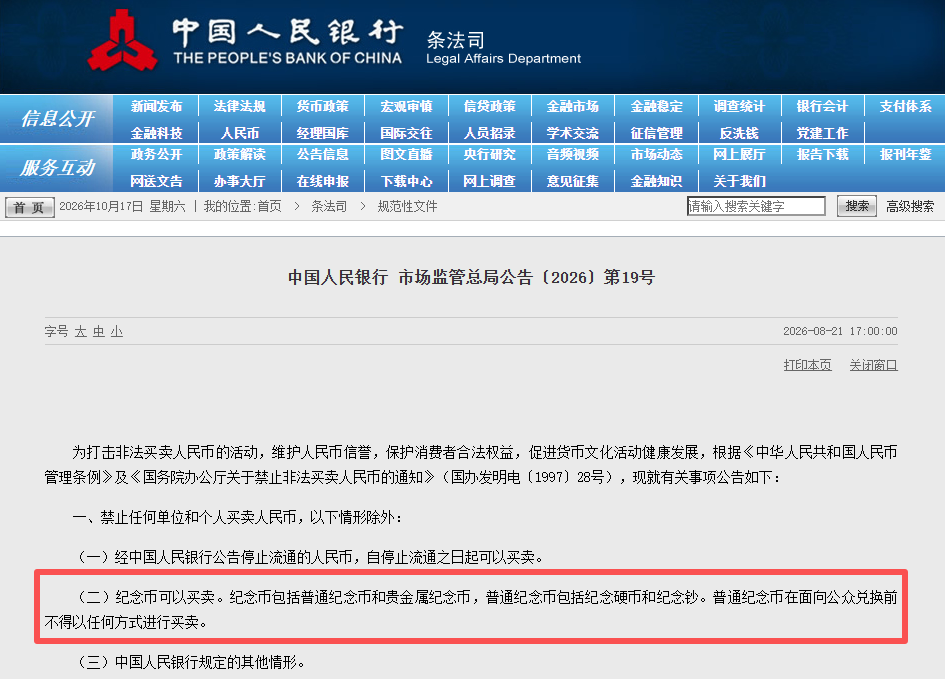Focus the search keyword input field

point(756,206)
